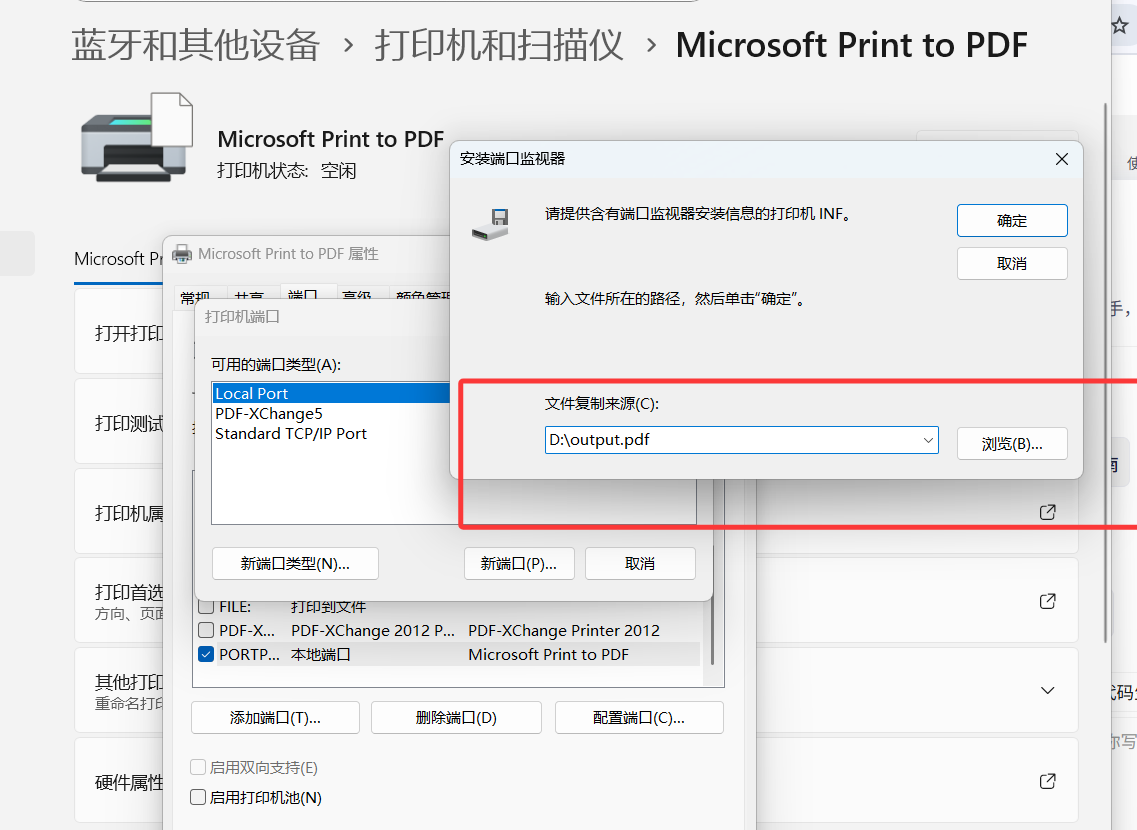Viewport: 1137px width, 830px height.
Task: Close the 安装端口监视器 dialog
Action: [1062, 159]
